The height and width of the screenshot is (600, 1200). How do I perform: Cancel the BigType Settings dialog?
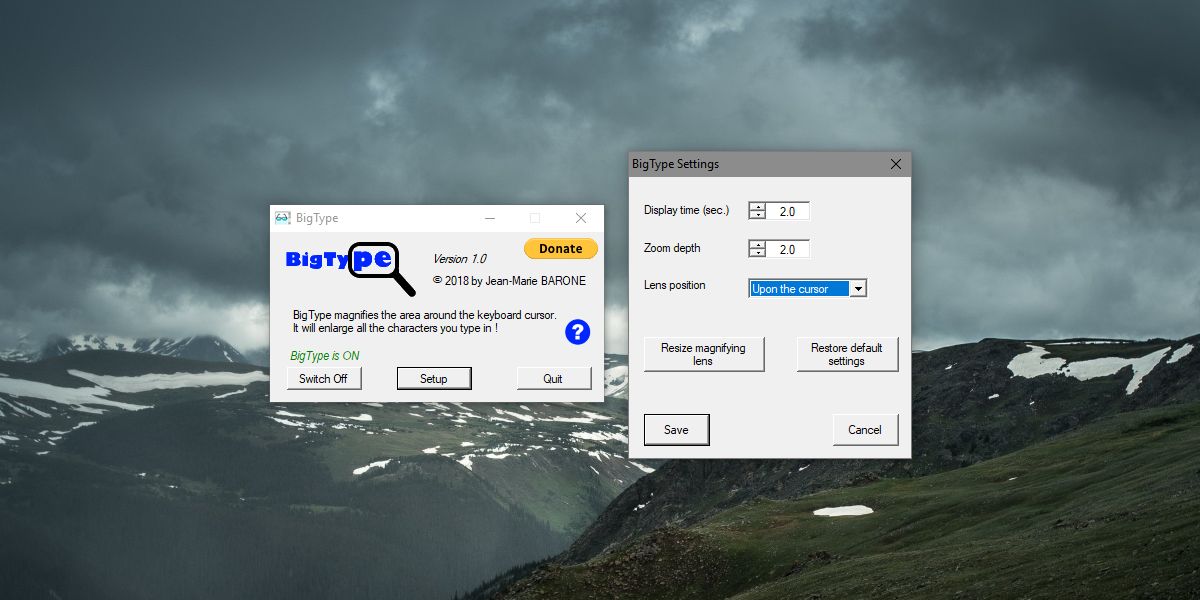click(x=865, y=430)
